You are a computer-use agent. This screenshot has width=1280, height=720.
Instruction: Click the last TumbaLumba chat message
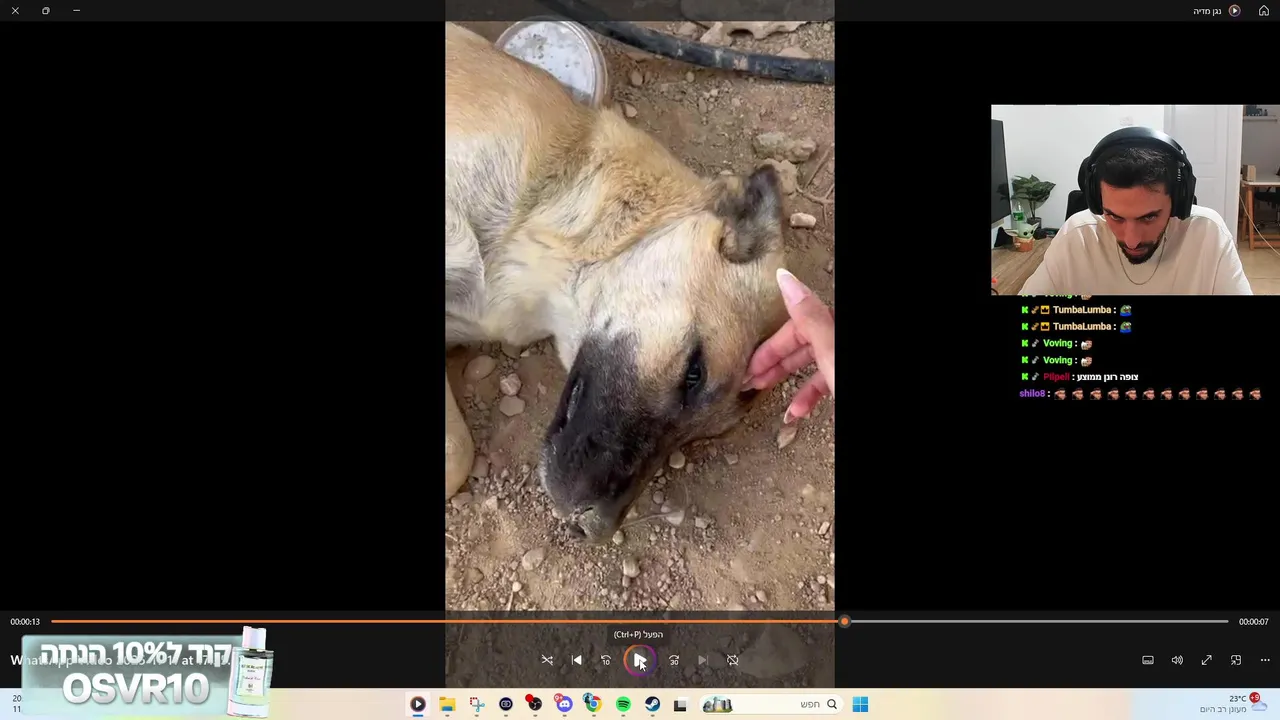coord(1076,326)
